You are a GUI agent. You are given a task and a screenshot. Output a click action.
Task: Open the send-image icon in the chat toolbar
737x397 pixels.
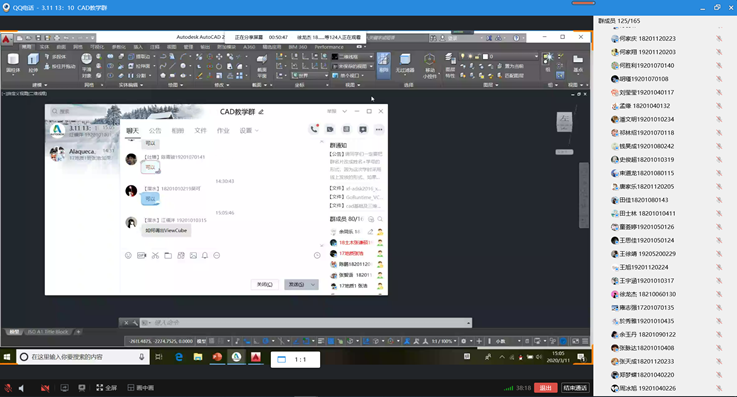[193, 256]
